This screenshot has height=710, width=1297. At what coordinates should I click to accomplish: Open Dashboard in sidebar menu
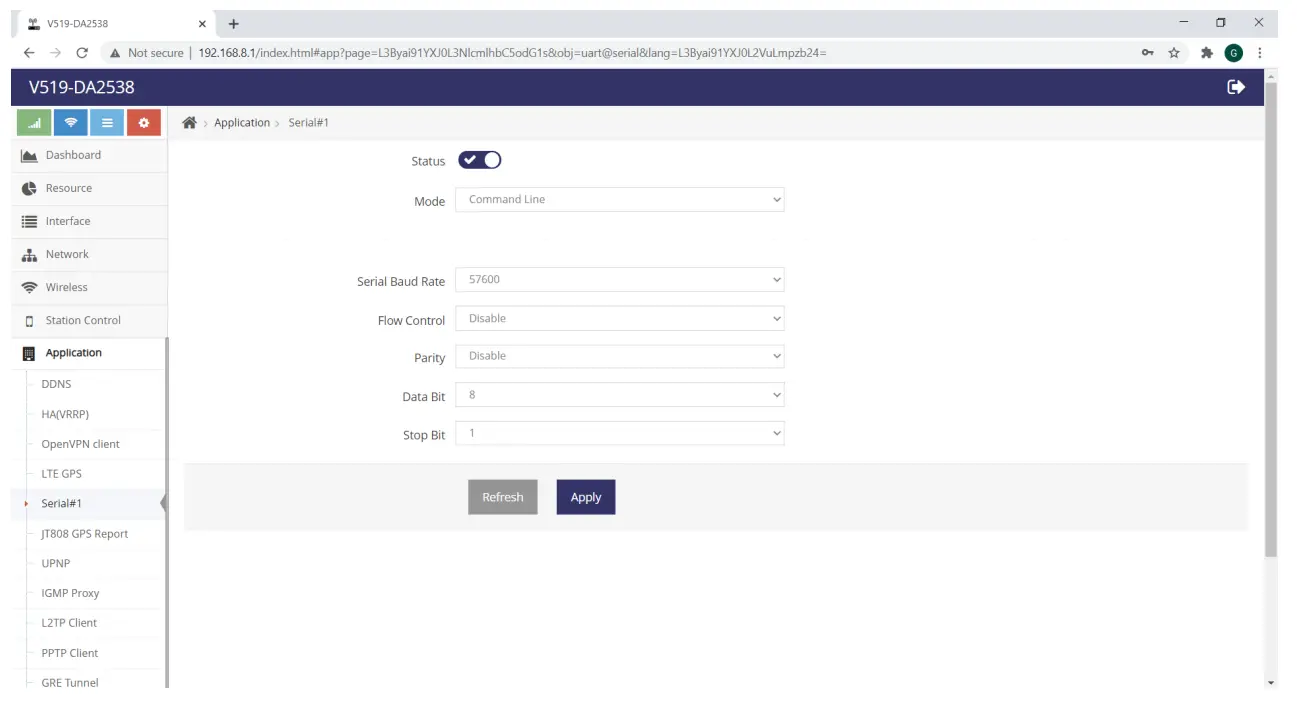coord(89,155)
